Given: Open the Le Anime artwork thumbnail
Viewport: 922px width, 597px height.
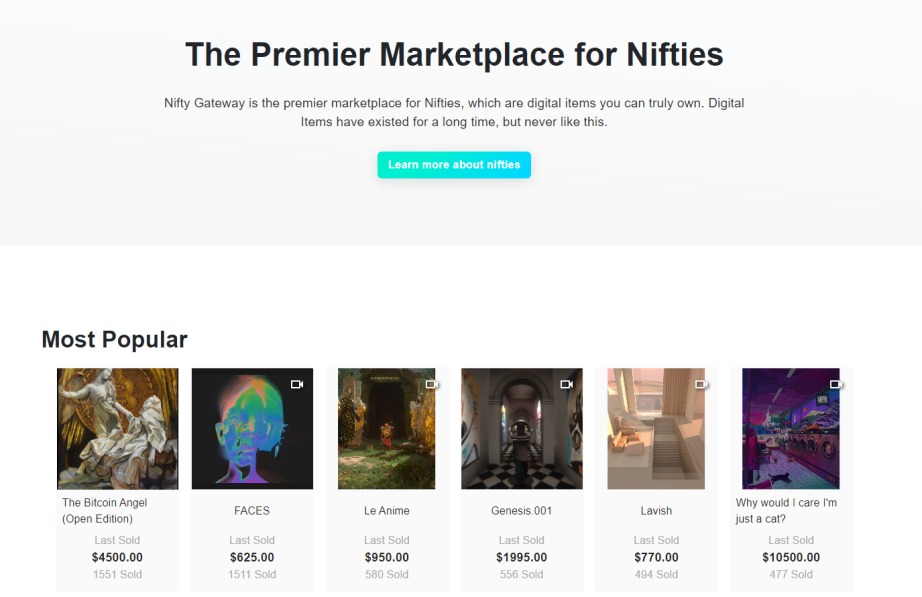Looking at the screenshot, I should point(387,429).
